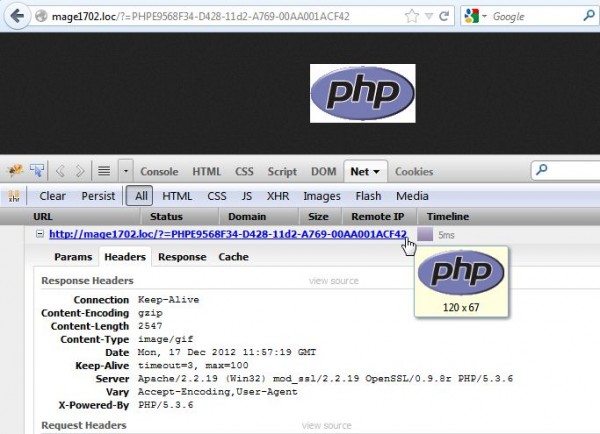Screen dimensions: 600x434
Task: Click the Timeline column header
Action: click(508, 217)
